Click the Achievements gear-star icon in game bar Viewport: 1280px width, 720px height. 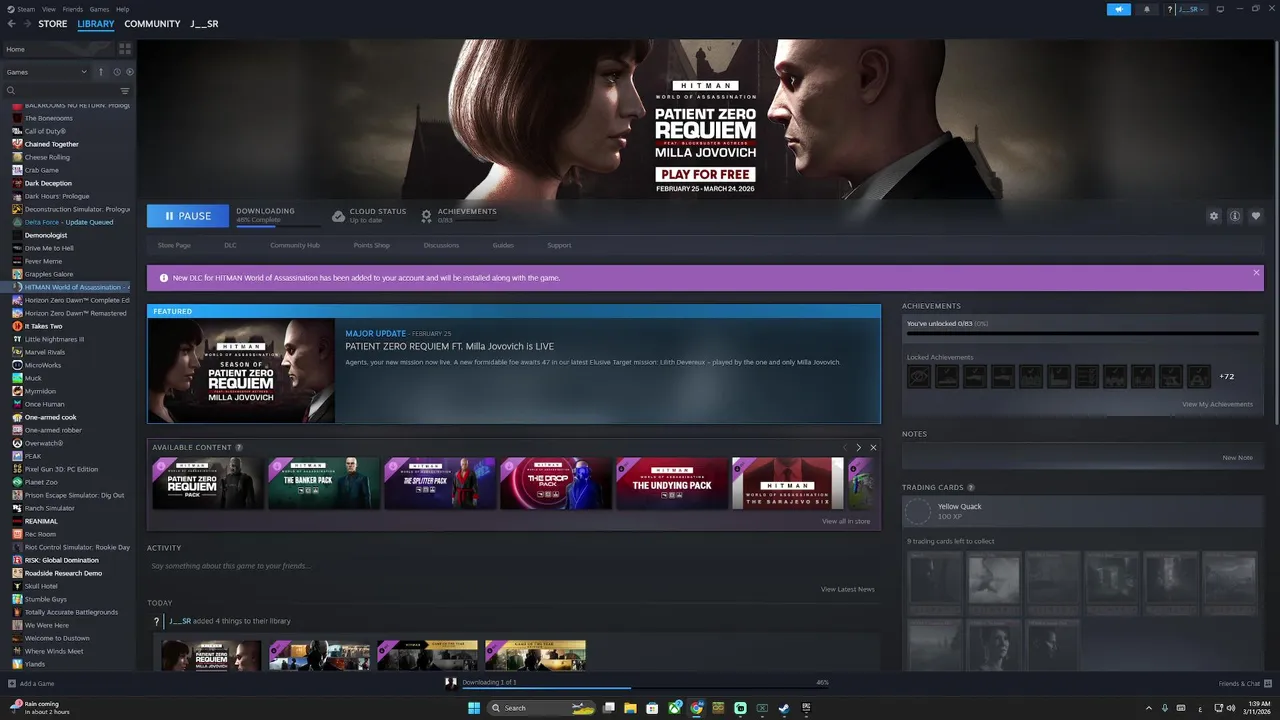(427, 215)
